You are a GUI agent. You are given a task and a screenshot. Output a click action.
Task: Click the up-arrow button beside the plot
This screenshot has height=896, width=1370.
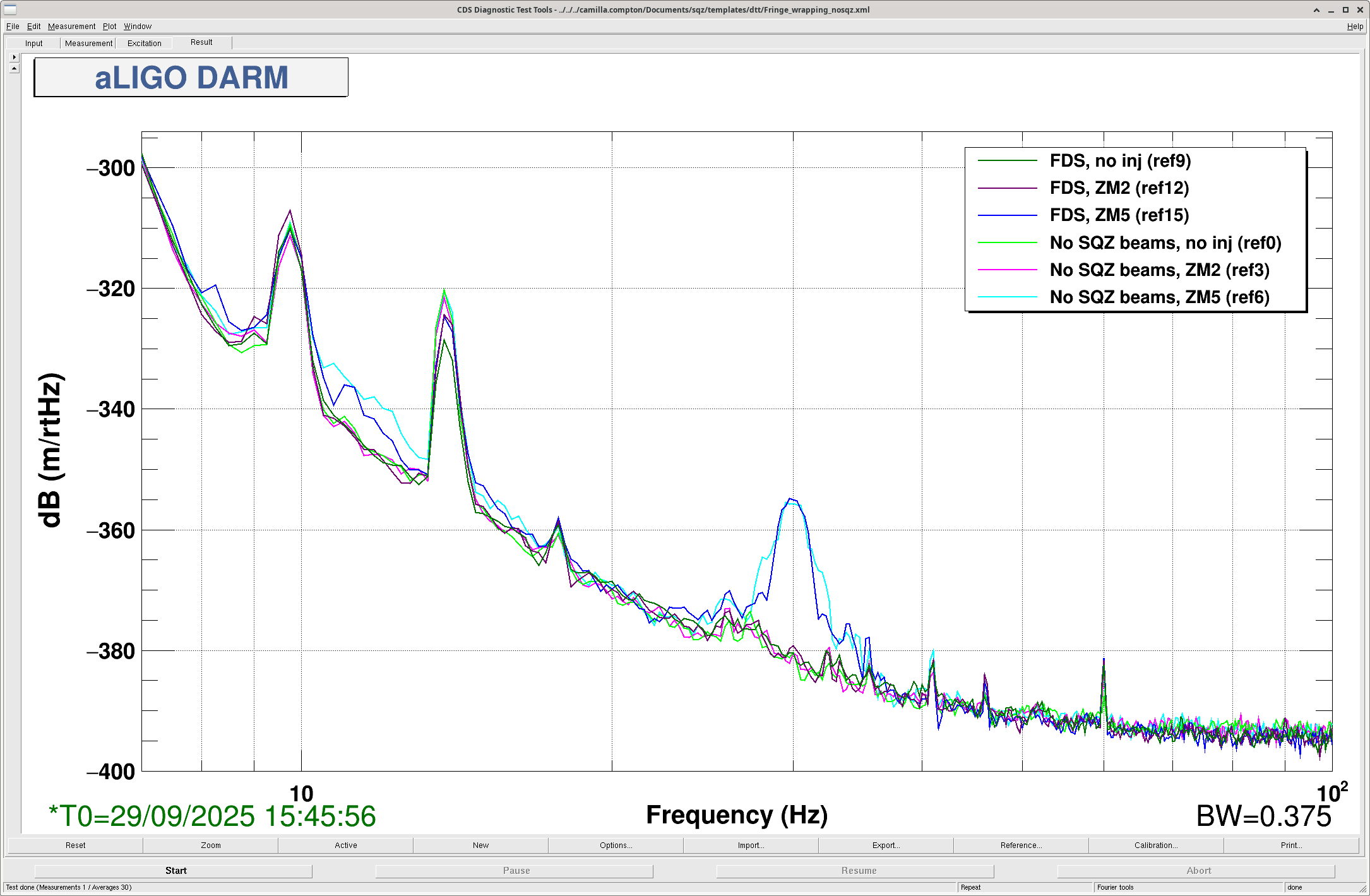click(x=14, y=68)
